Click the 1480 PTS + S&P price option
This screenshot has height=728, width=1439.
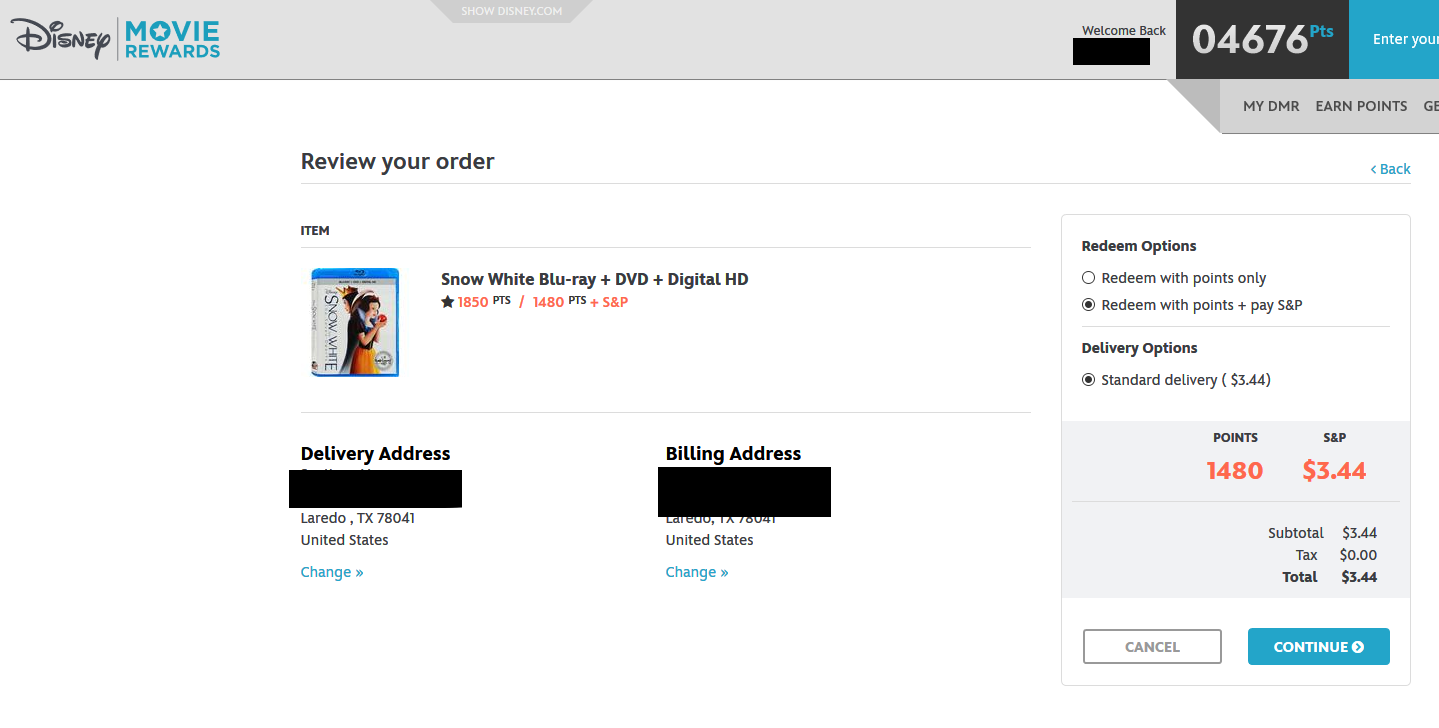click(580, 302)
